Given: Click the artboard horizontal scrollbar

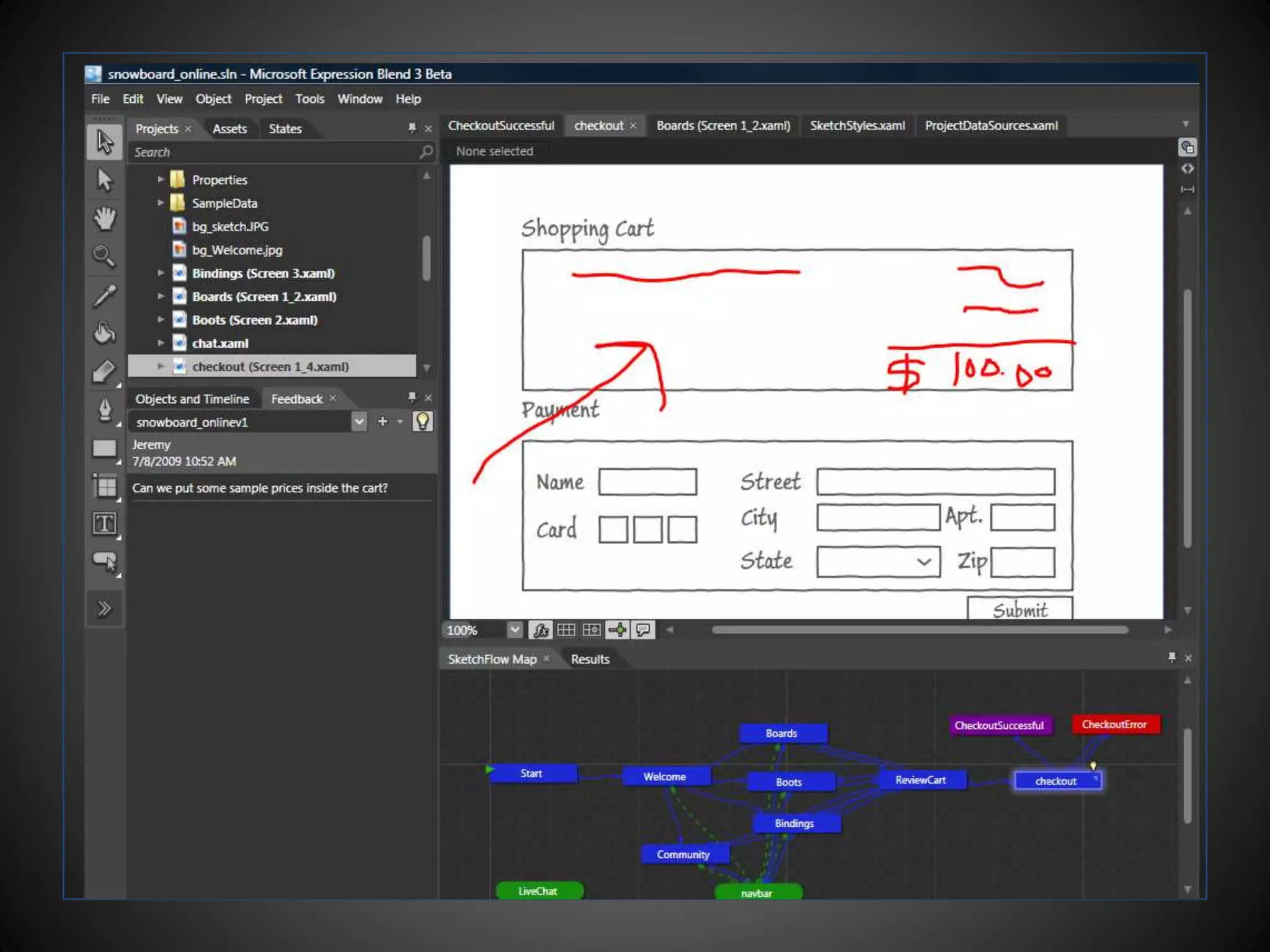Looking at the screenshot, I should pyautogui.click(x=919, y=630).
